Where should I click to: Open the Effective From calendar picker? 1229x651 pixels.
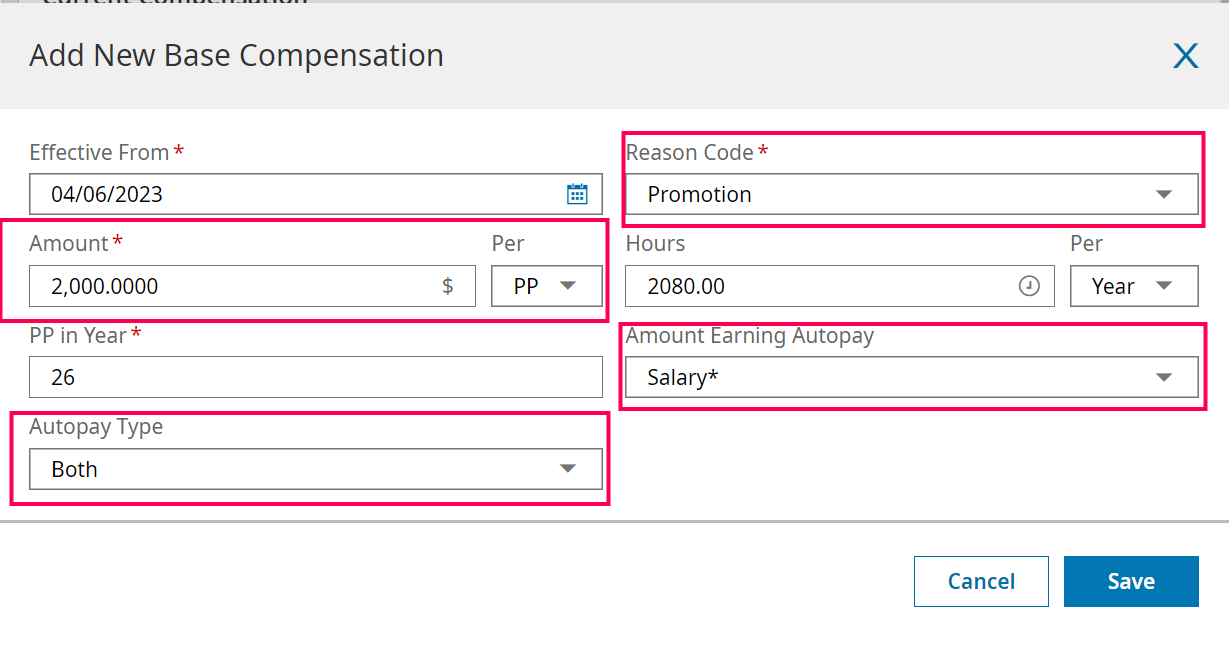pos(577,194)
